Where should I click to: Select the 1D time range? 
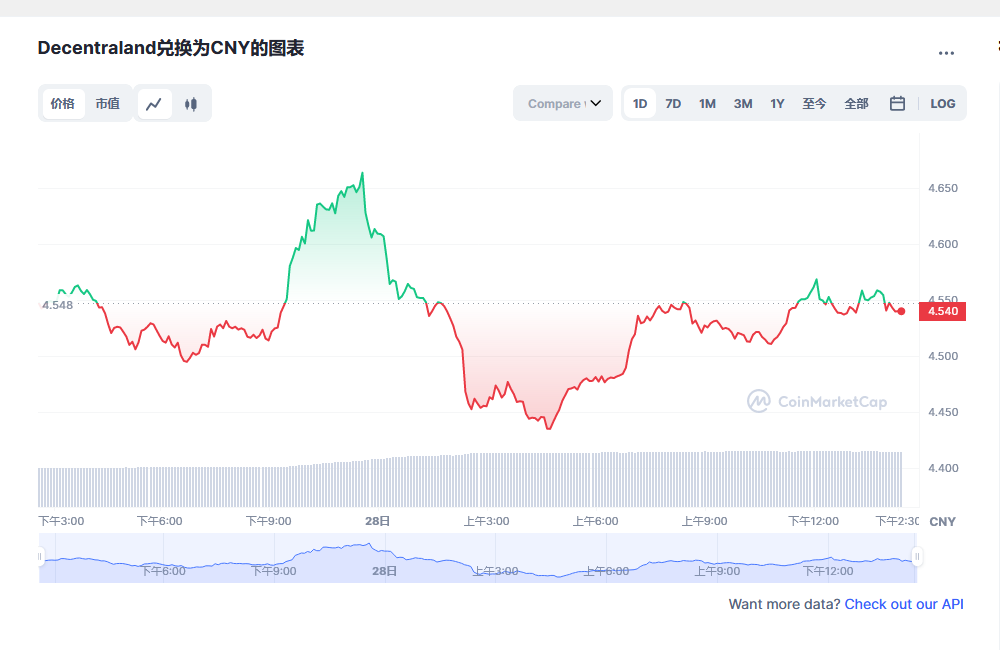(x=640, y=103)
